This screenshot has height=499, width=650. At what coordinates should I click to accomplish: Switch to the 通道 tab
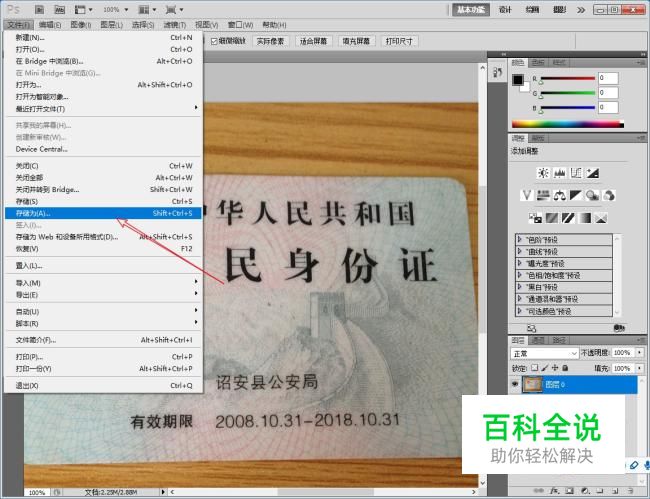pos(538,340)
